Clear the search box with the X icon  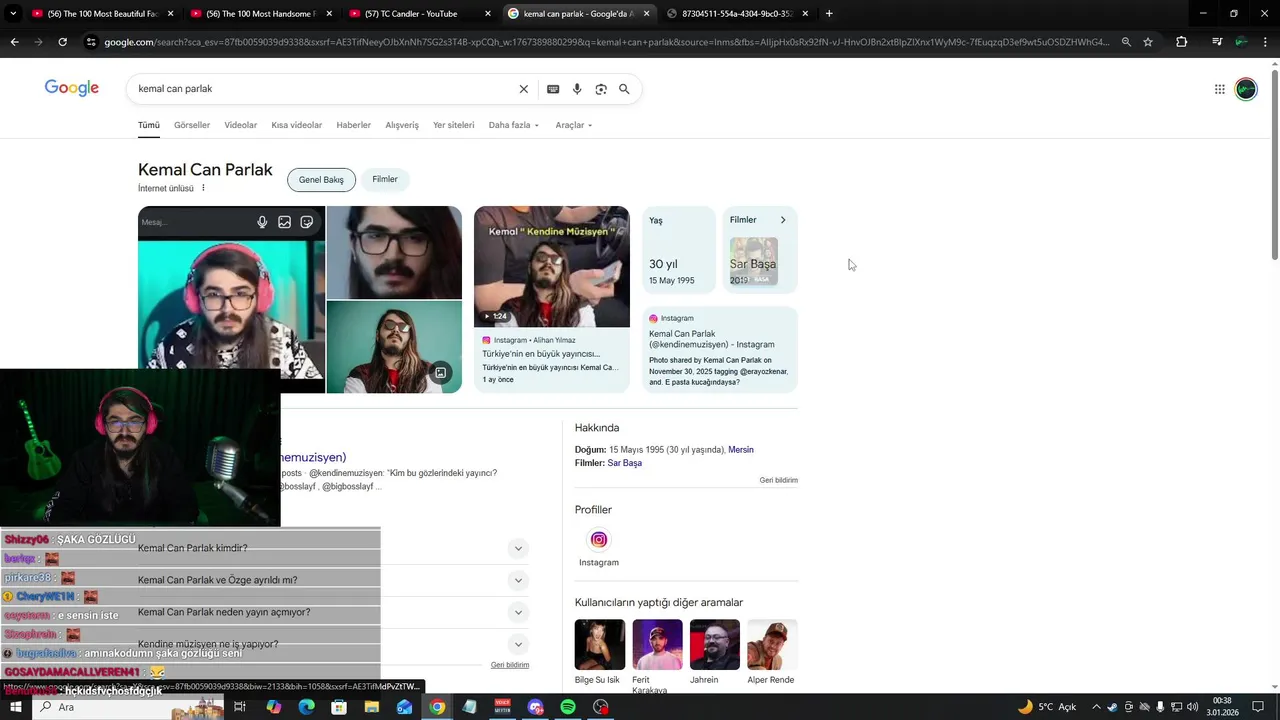[523, 89]
